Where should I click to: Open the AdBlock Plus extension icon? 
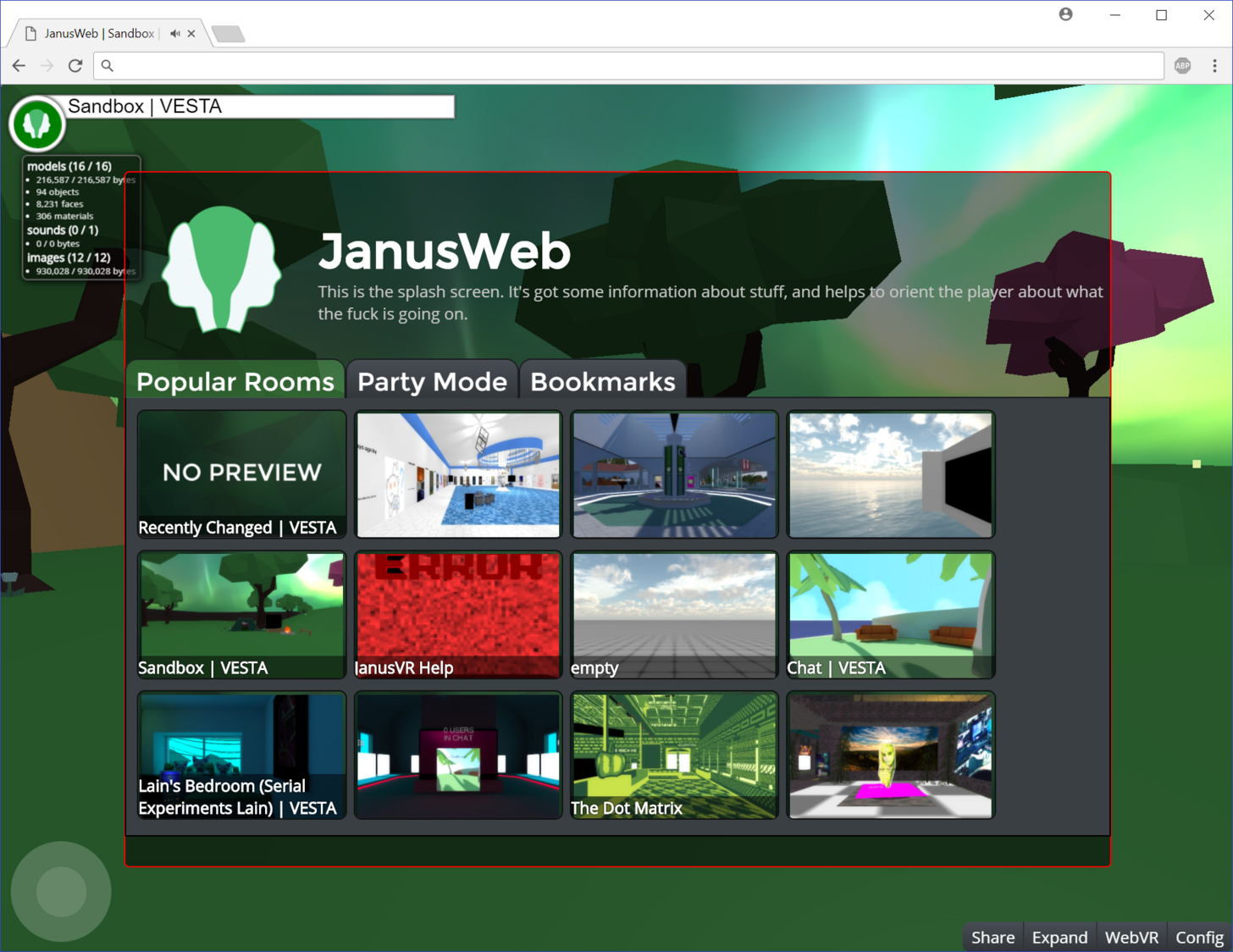coord(1183,65)
